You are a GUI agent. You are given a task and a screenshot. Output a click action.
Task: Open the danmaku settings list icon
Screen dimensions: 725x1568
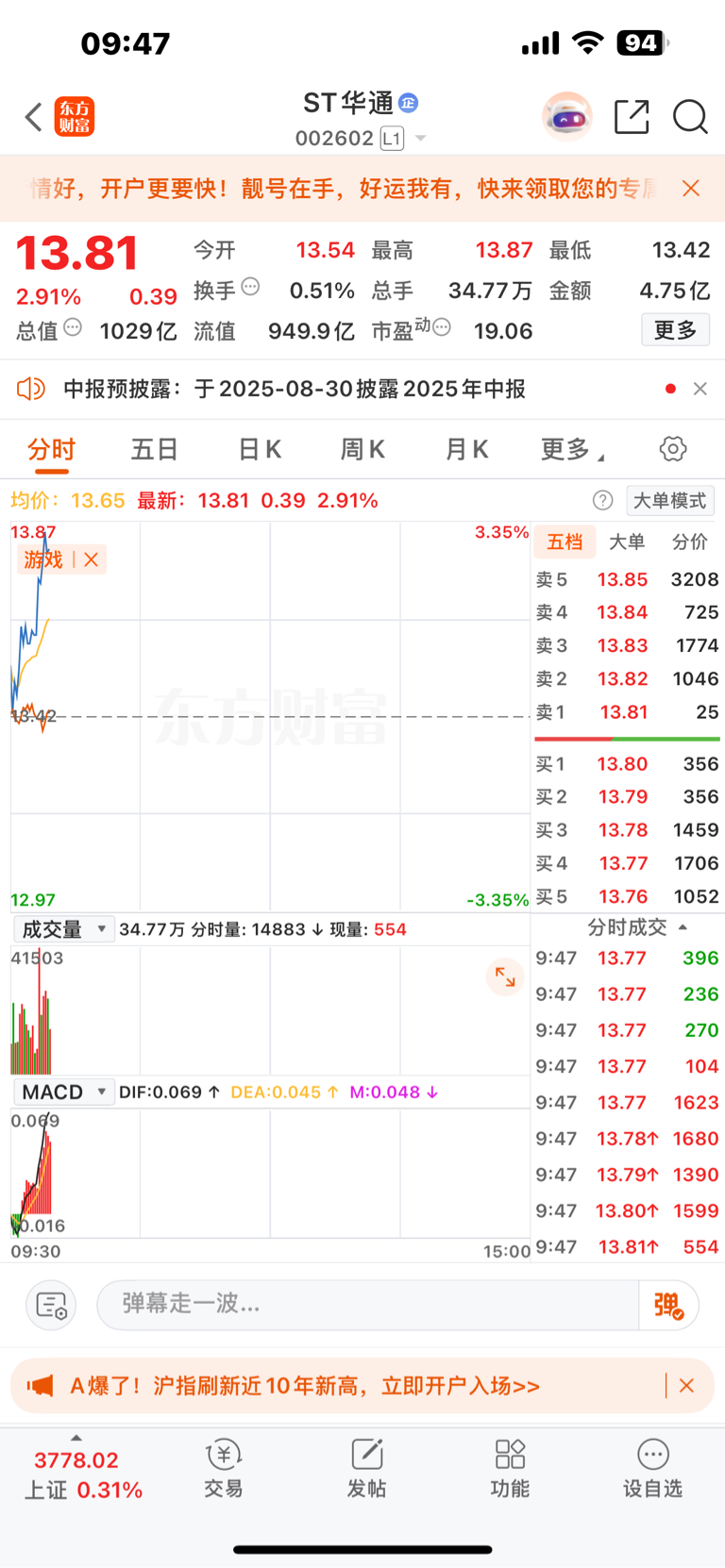click(x=51, y=1306)
